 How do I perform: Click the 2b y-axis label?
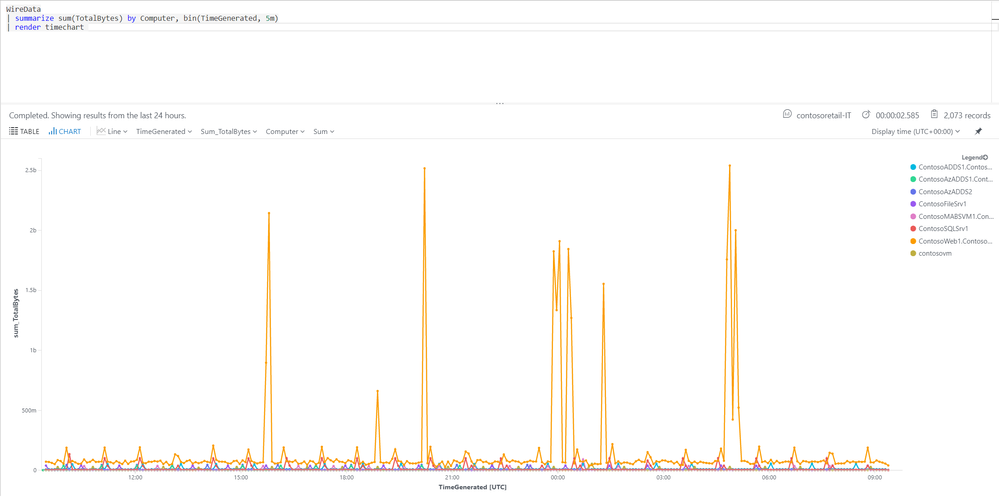pyautogui.click(x=31, y=230)
